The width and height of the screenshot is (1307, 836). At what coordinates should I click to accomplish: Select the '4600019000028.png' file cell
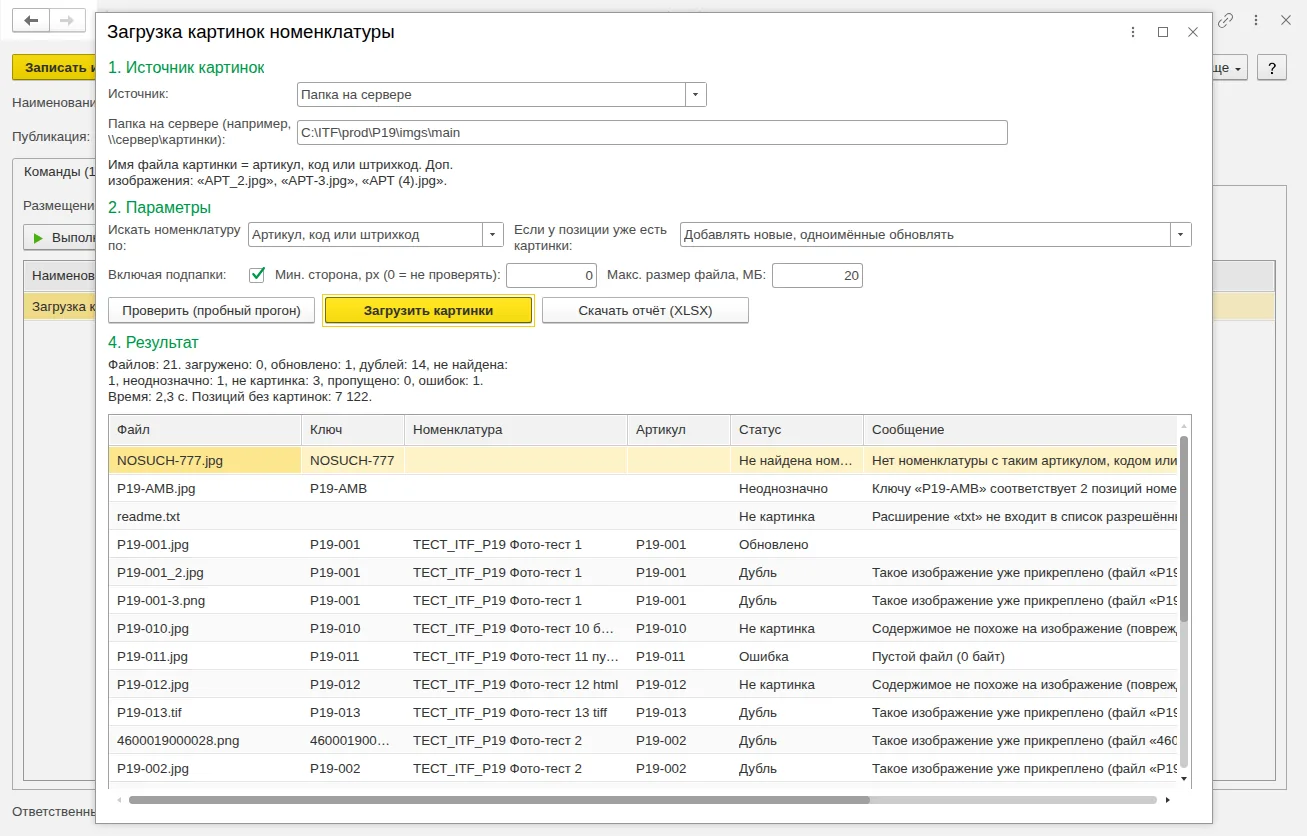pyautogui.click(x=205, y=740)
